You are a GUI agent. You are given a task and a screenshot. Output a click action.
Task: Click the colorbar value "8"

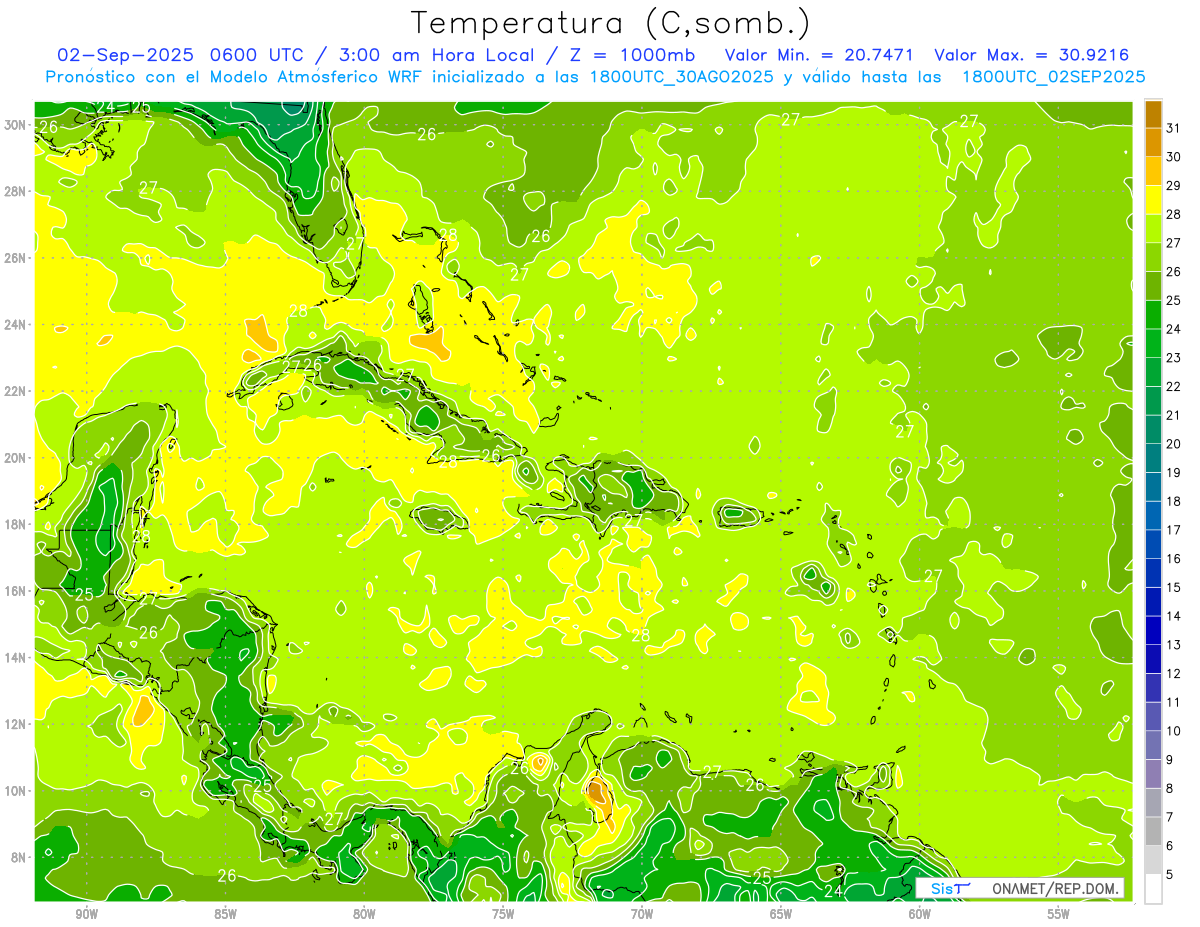[x=1170, y=788]
